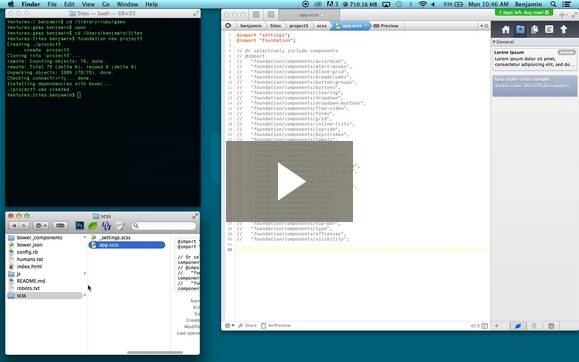Click the horizontal scrollbar in Finder window
This screenshot has height=362, width=579.
[155, 352]
